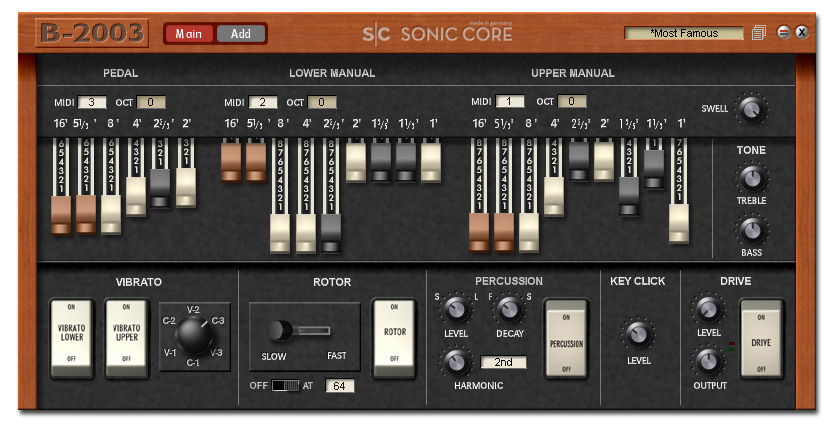Click the Upper Manual 1 1/3' black drawbar

click(654, 169)
